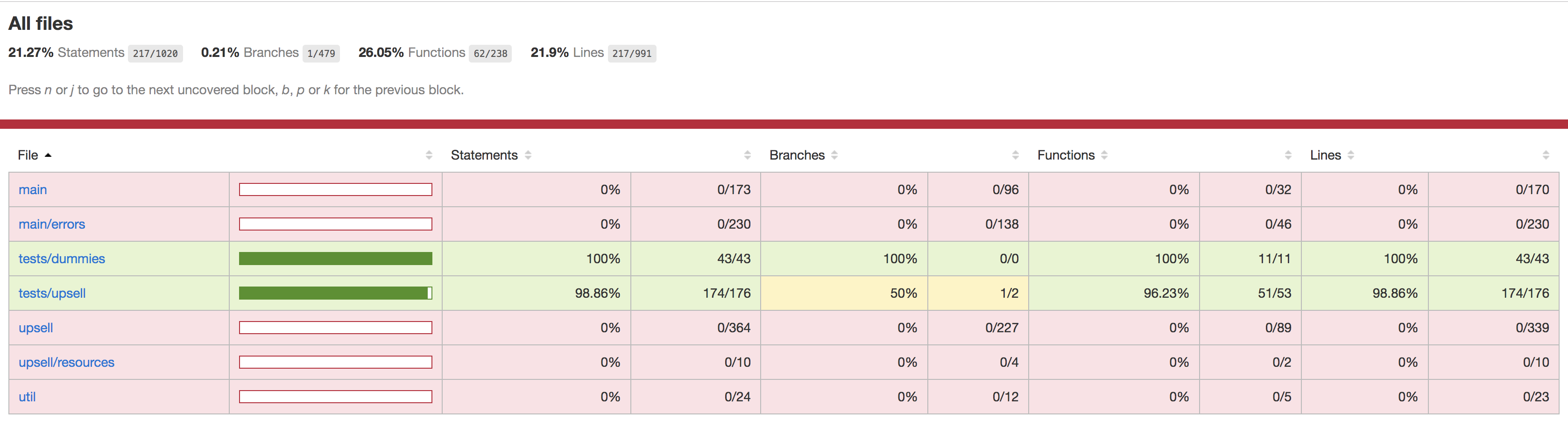Click sort arrows above the 0/96 fraction column
The image size is (1568, 448).
[x=1015, y=155]
